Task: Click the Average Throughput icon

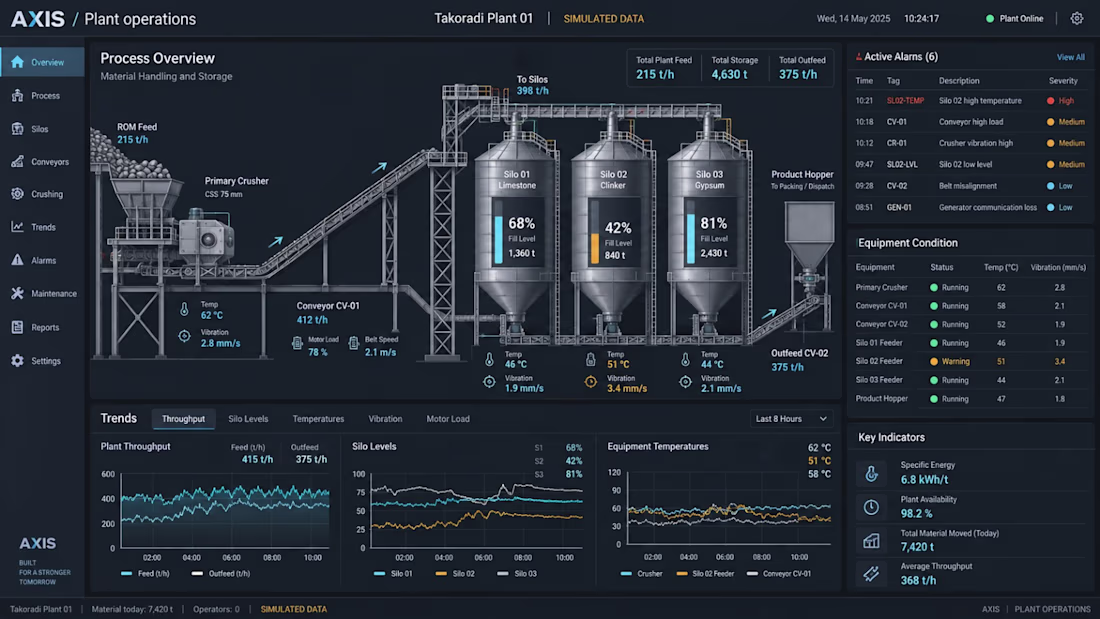Action: pos(871,574)
